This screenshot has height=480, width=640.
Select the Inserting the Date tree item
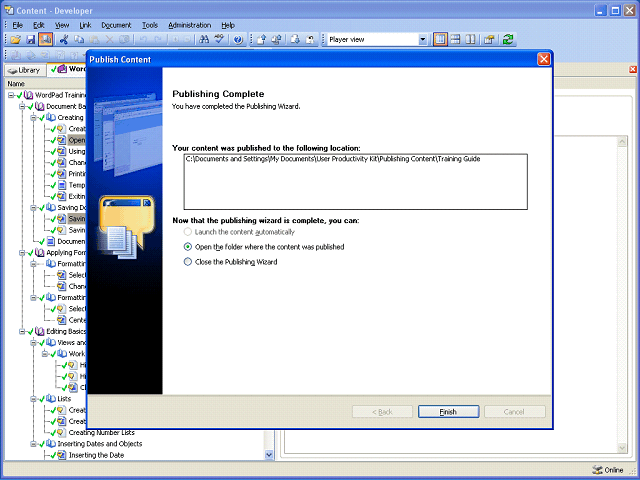click(x=96, y=455)
